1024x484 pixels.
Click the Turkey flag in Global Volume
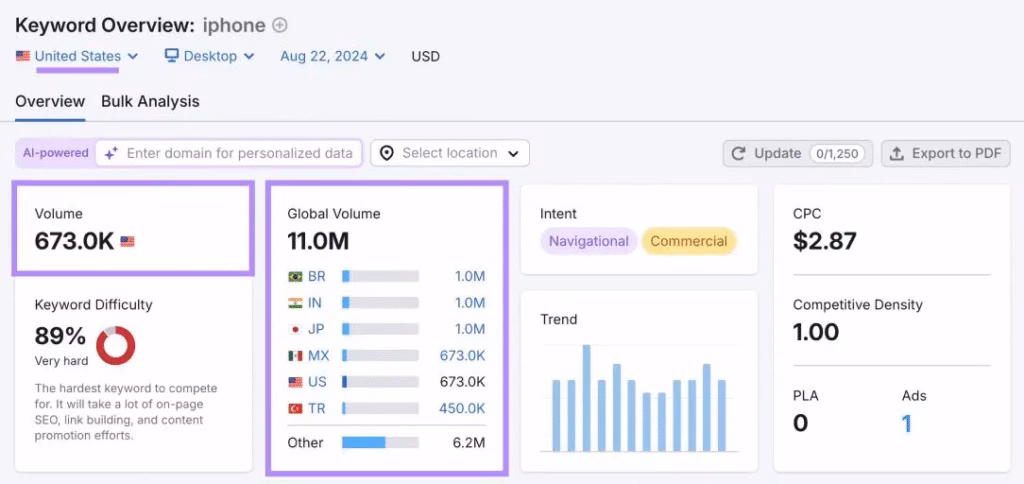tap(295, 408)
